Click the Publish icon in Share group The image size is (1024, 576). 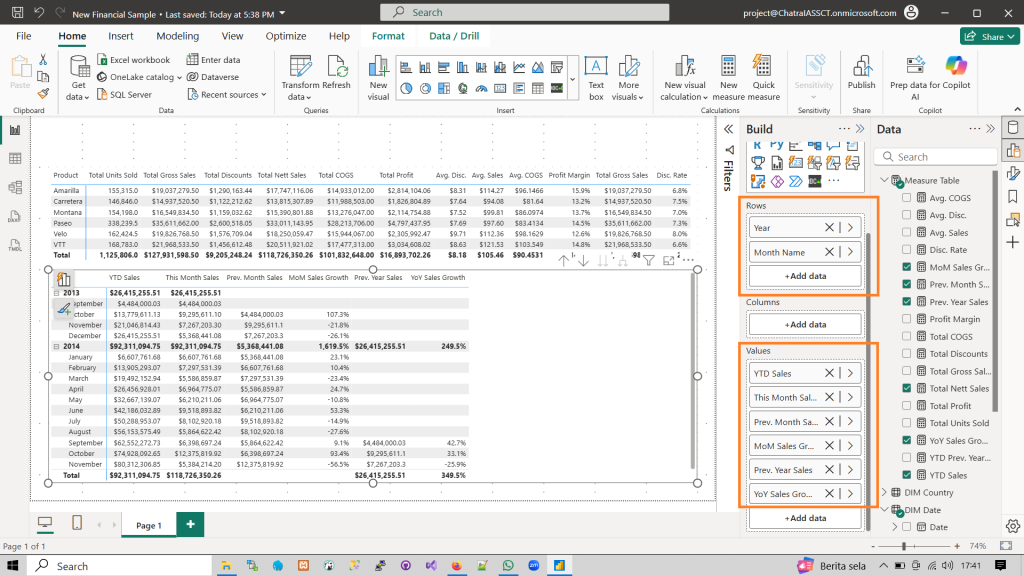861,68
